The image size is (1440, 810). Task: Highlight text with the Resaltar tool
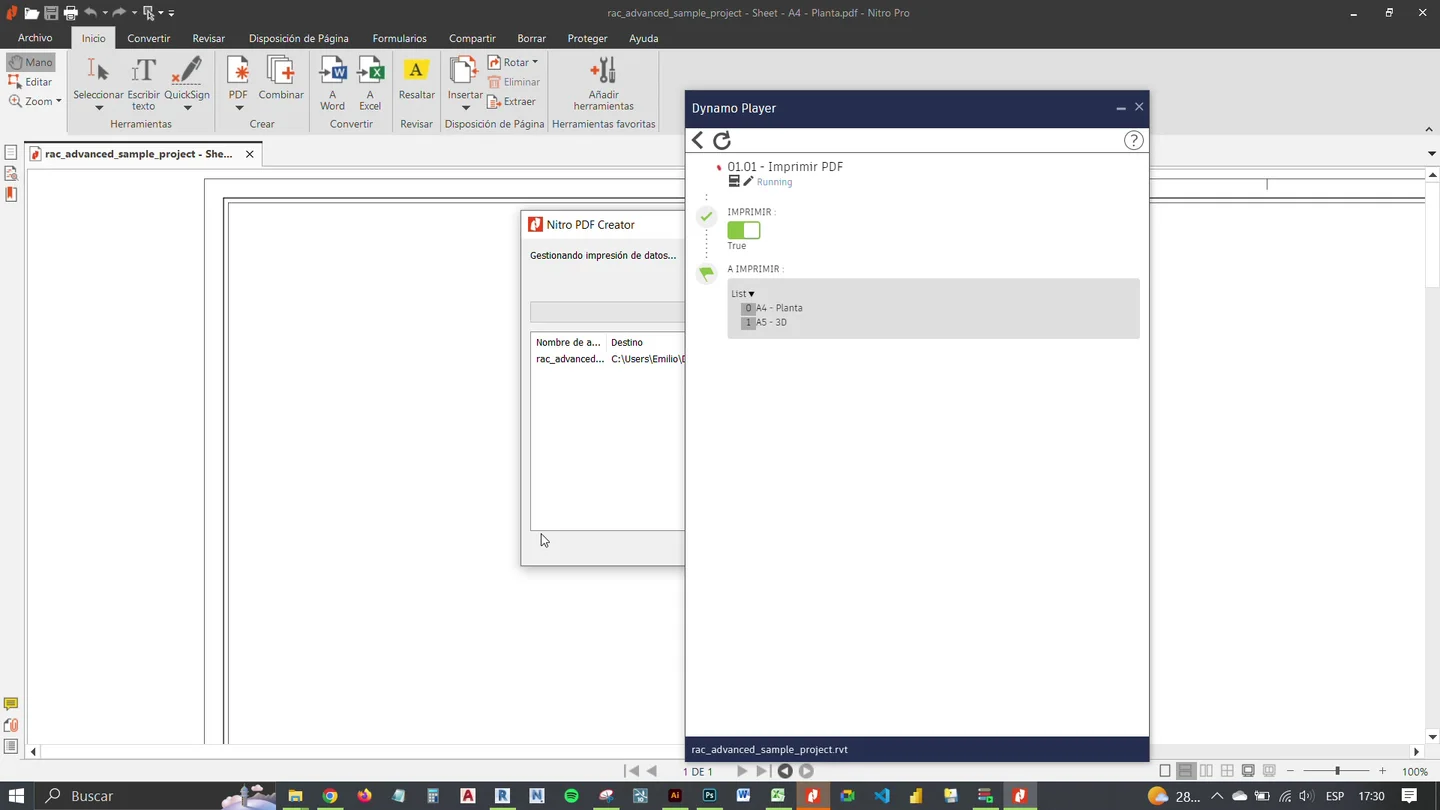(x=416, y=80)
